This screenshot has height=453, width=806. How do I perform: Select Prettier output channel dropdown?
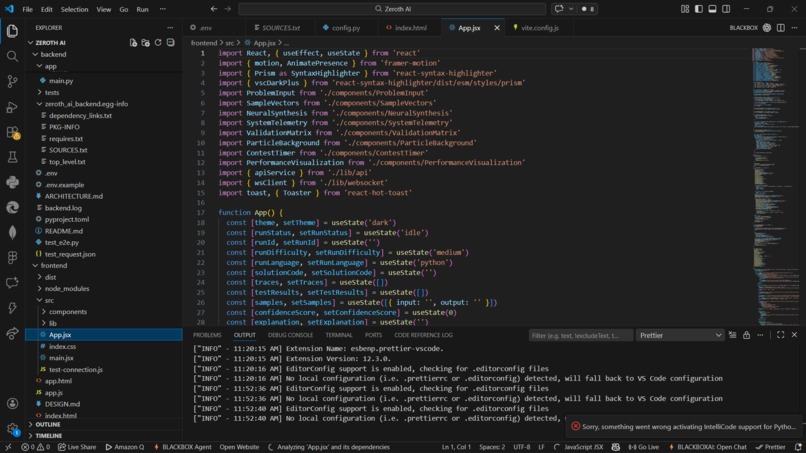pos(680,335)
